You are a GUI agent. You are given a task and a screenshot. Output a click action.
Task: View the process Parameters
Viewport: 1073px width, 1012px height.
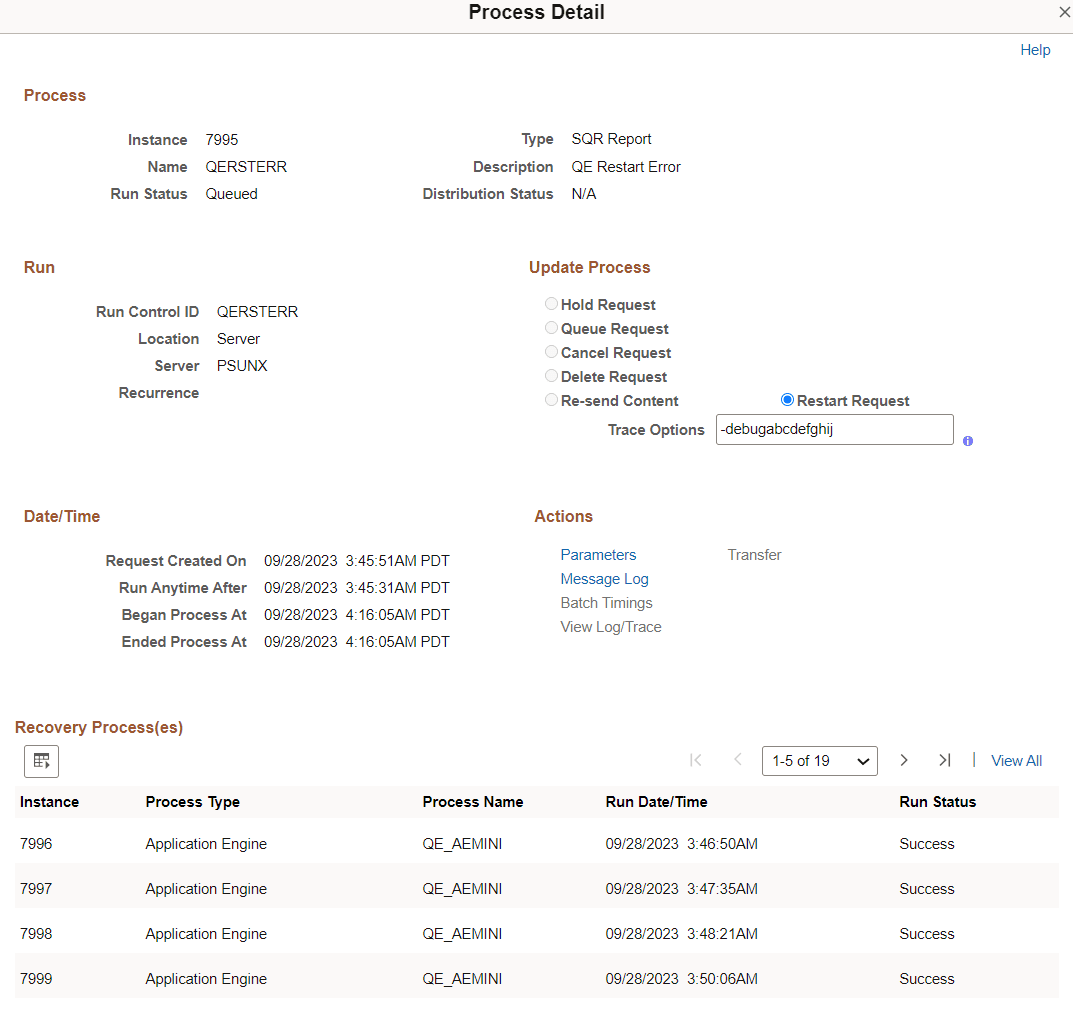click(598, 554)
